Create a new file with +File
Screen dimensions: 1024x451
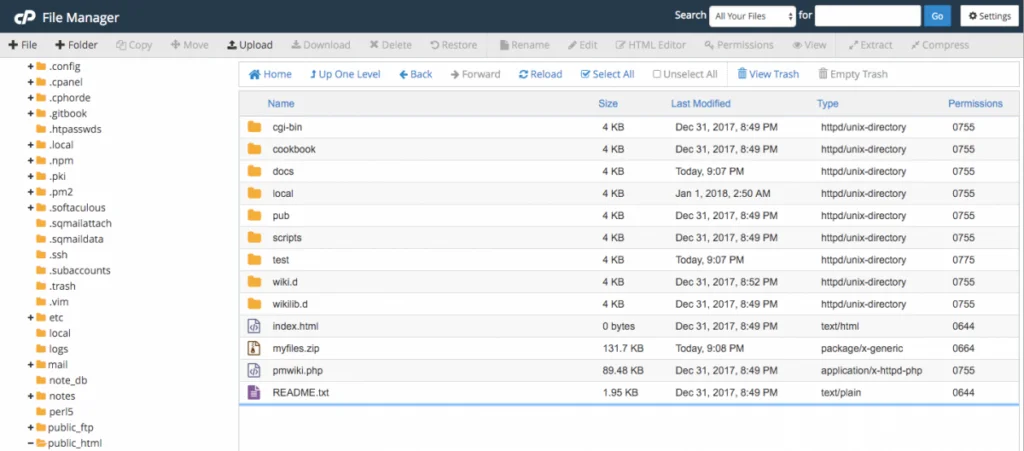(23, 45)
